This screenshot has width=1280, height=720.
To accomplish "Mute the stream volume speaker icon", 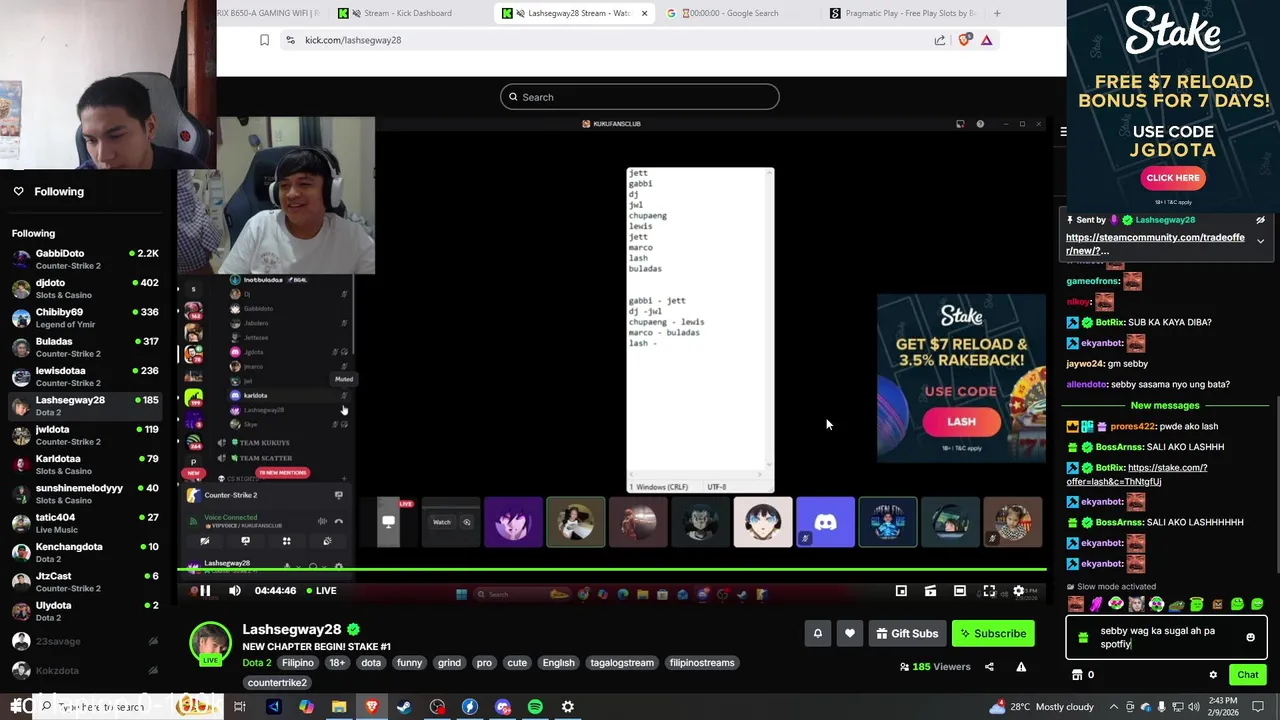I will point(235,591).
